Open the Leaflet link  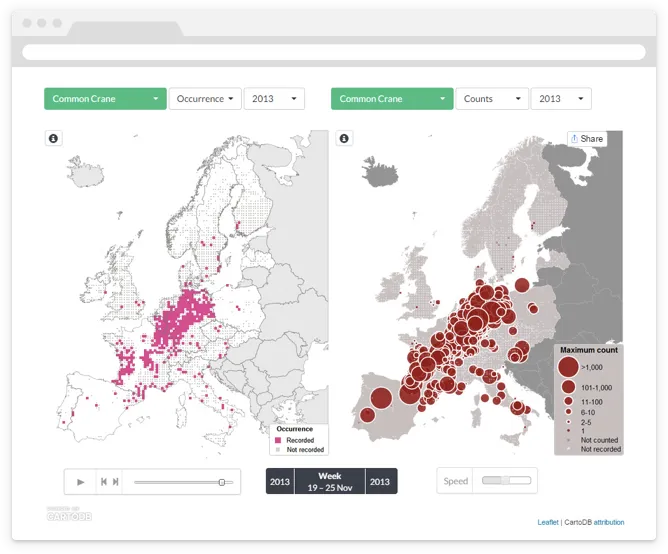pos(547,522)
